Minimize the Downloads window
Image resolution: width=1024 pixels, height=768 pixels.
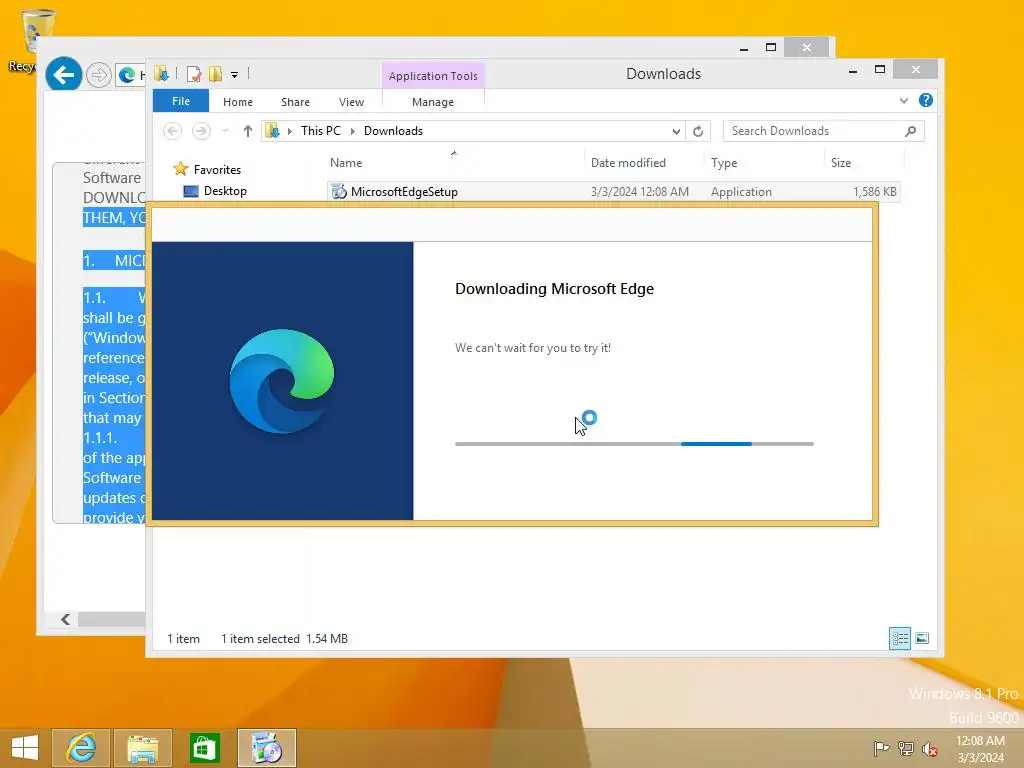coord(853,70)
